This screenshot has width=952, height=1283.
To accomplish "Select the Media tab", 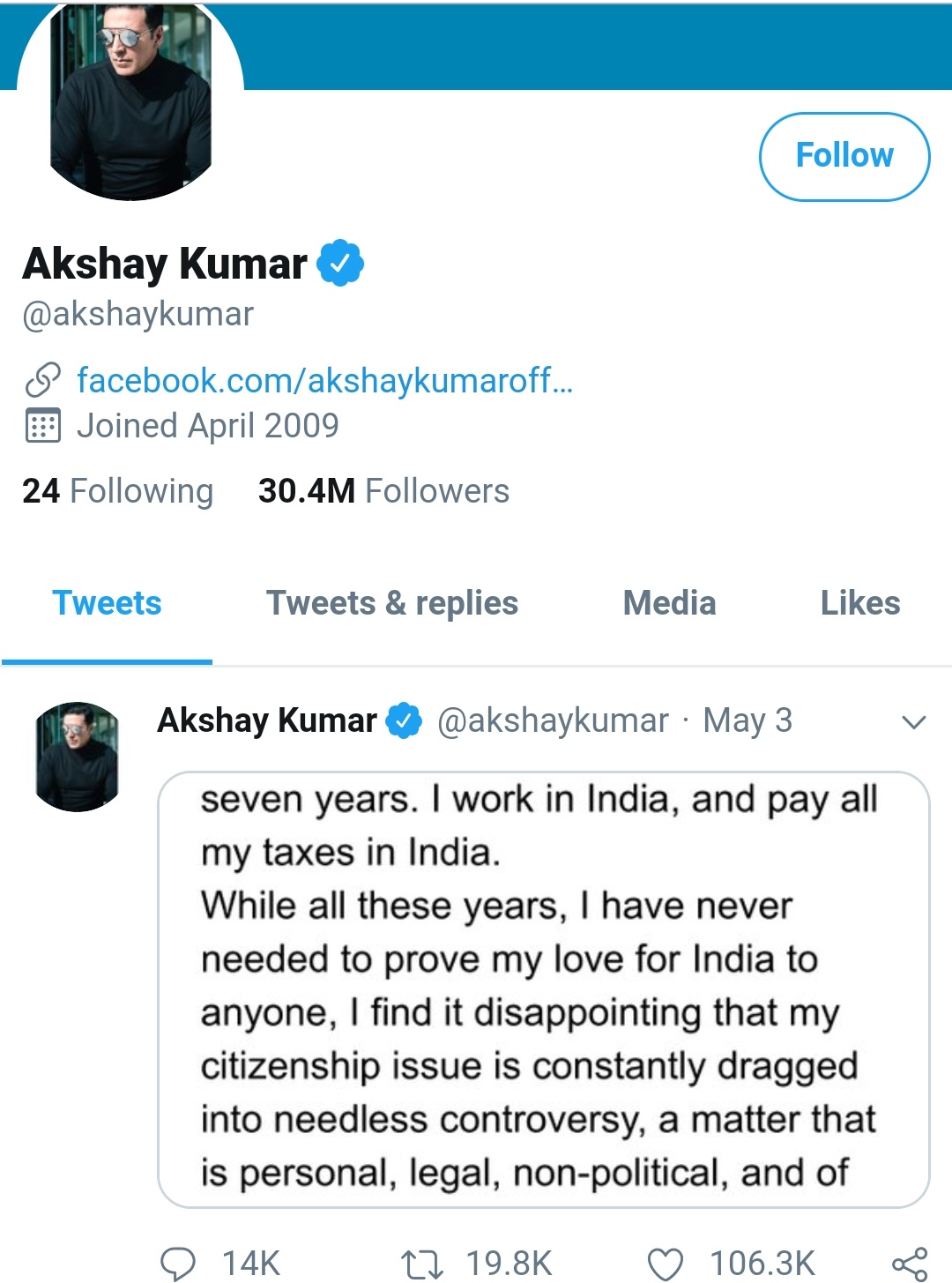I will pyautogui.click(x=669, y=603).
